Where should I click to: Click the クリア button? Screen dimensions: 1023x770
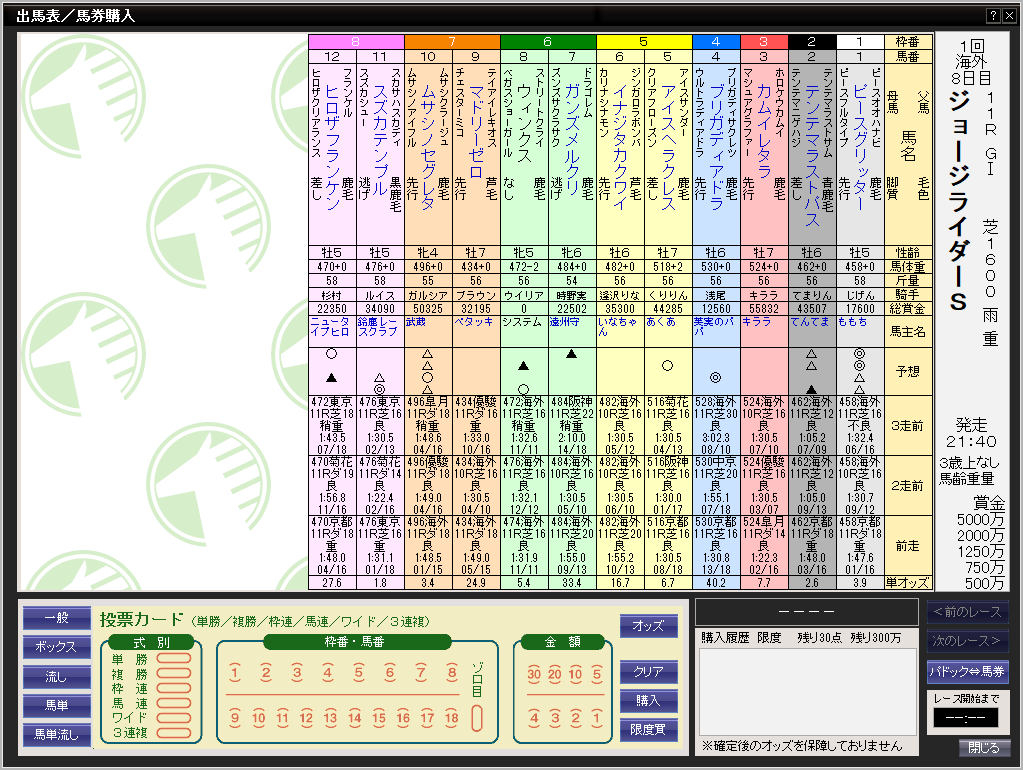click(x=649, y=671)
